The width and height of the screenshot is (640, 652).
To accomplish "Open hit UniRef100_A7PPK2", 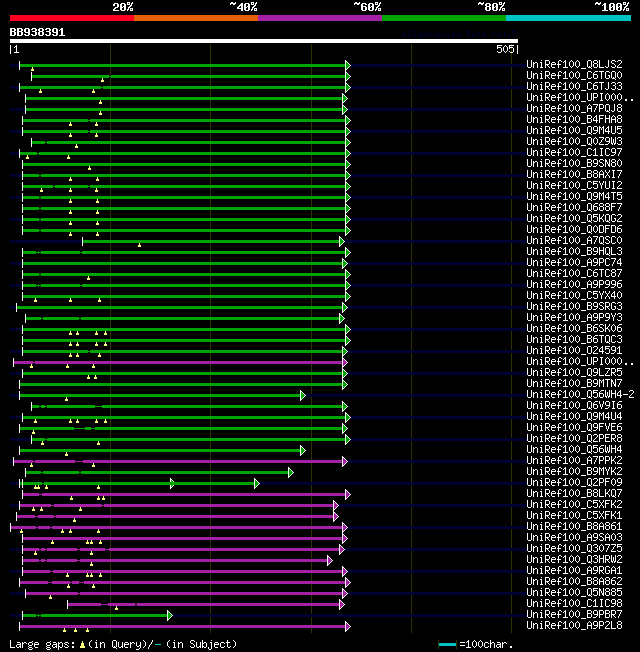I will (x=574, y=460).
